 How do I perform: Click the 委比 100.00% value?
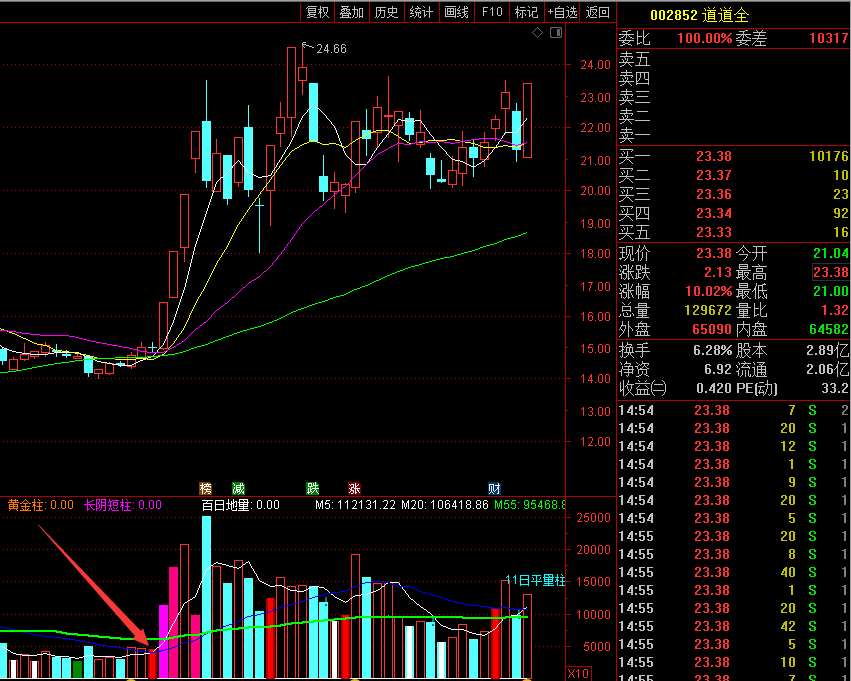point(705,39)
